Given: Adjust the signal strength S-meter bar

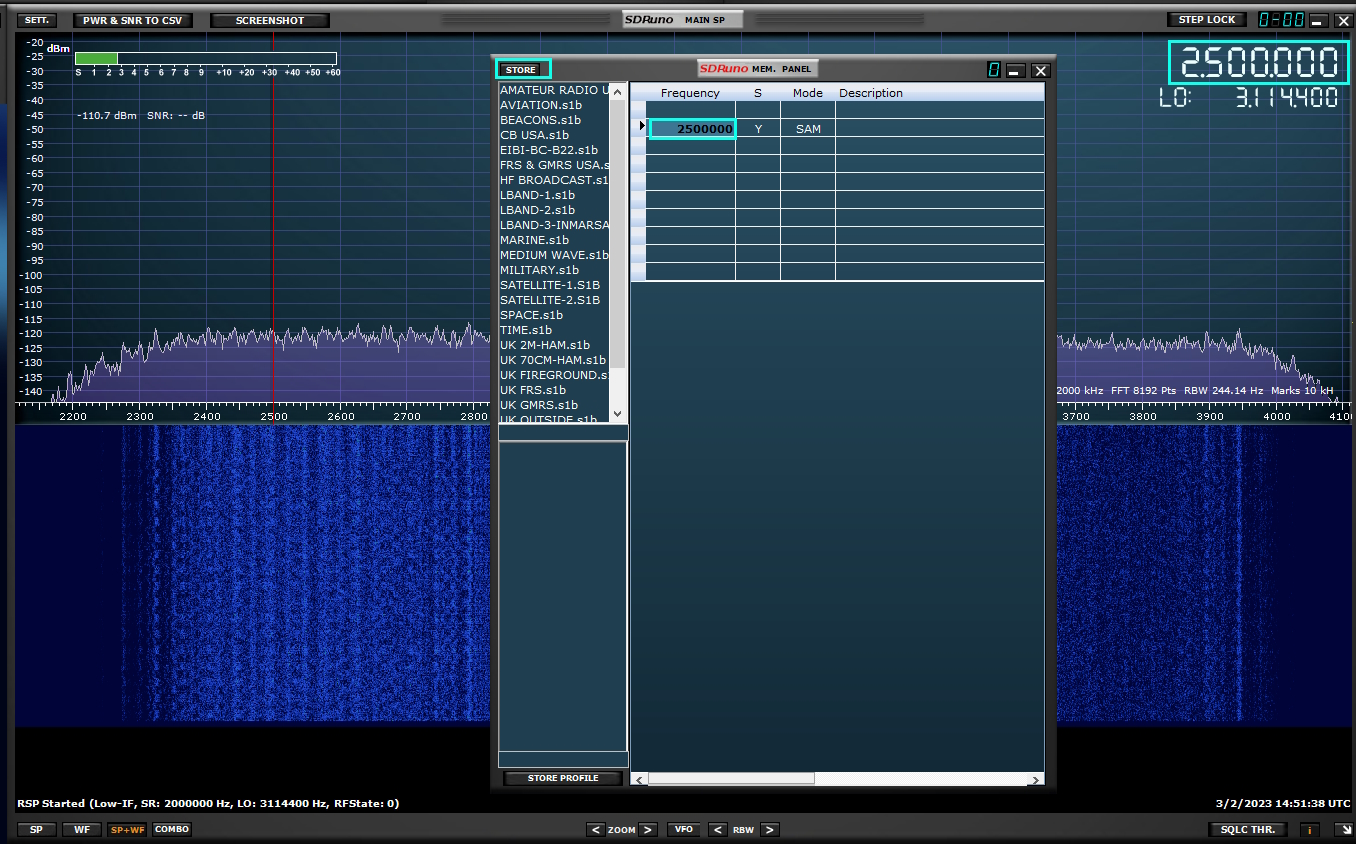Looking at the screenshot, I should point(205,57).
